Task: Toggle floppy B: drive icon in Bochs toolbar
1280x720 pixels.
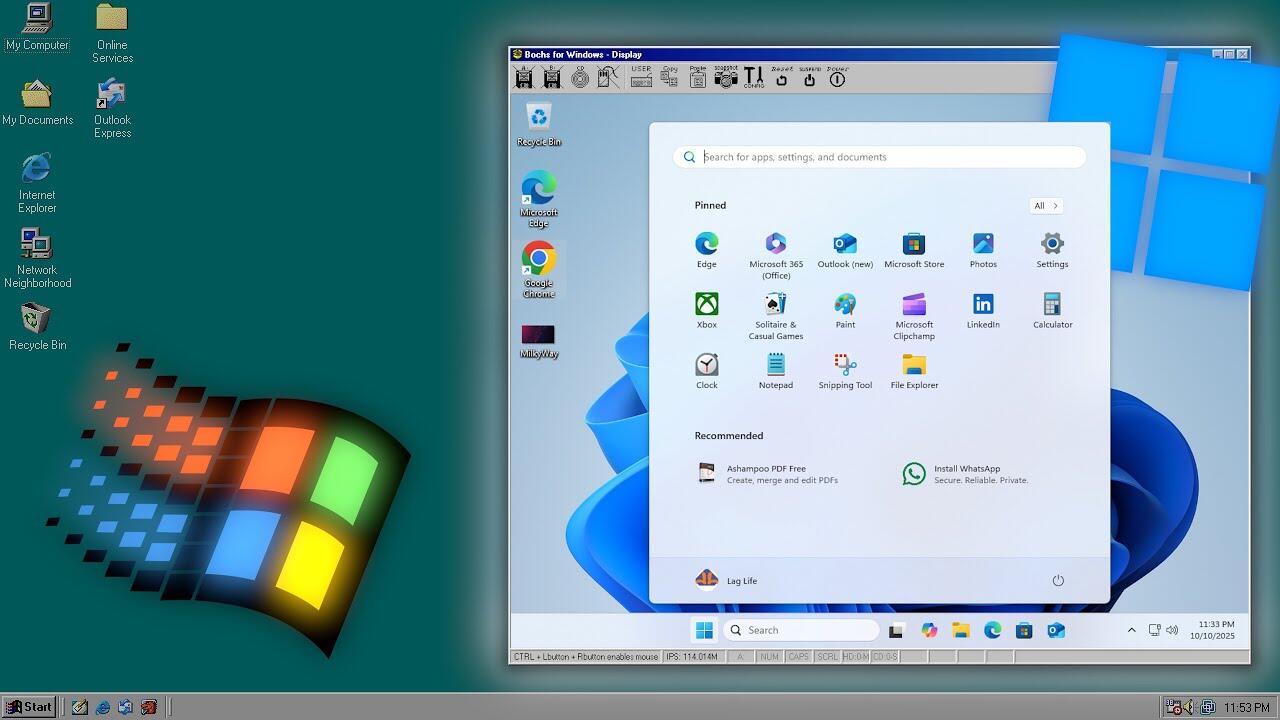Action: pos(551,77)
